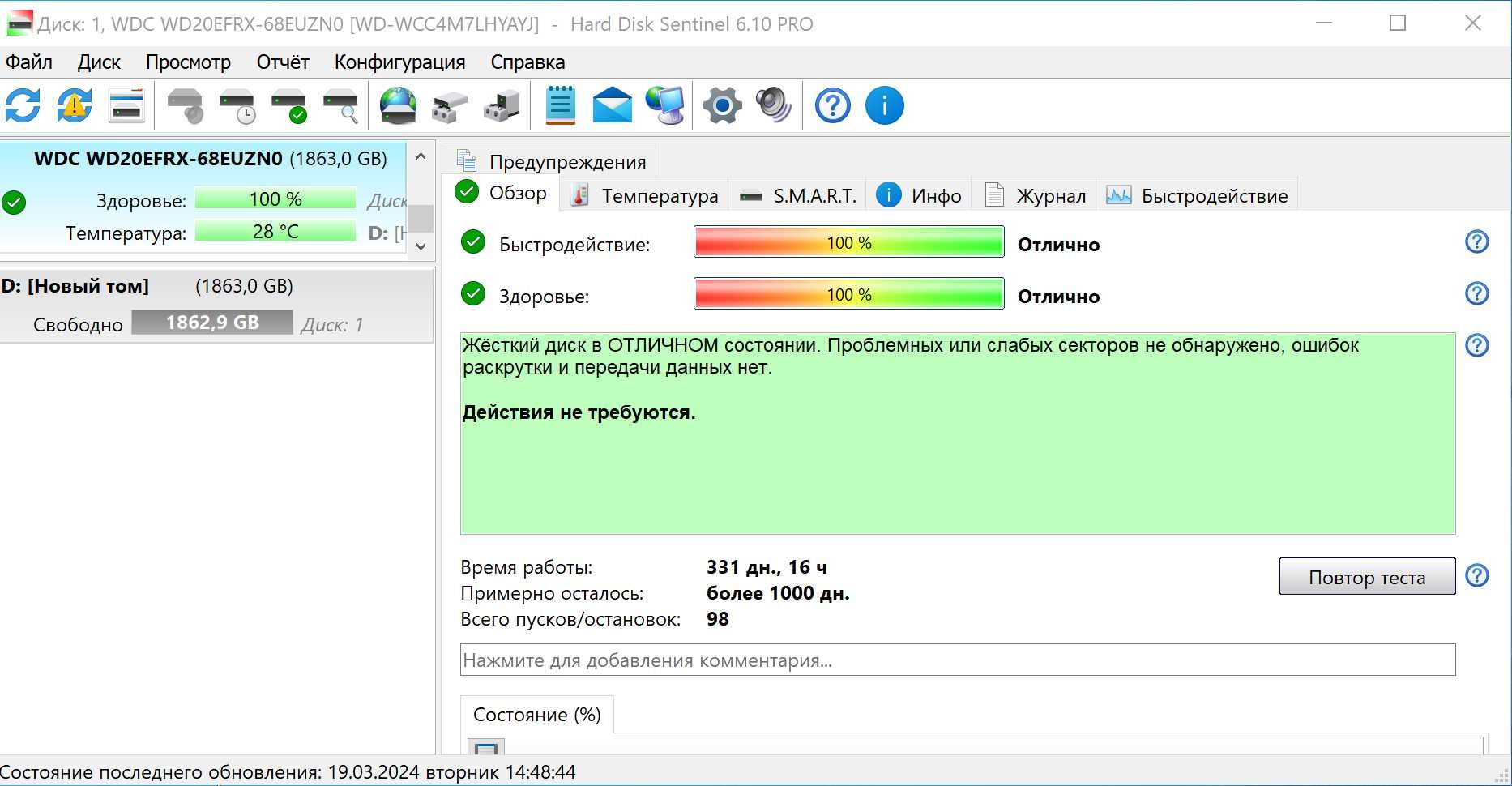Click the small icon under Состояние (%) tab

[x=486, y=747]
